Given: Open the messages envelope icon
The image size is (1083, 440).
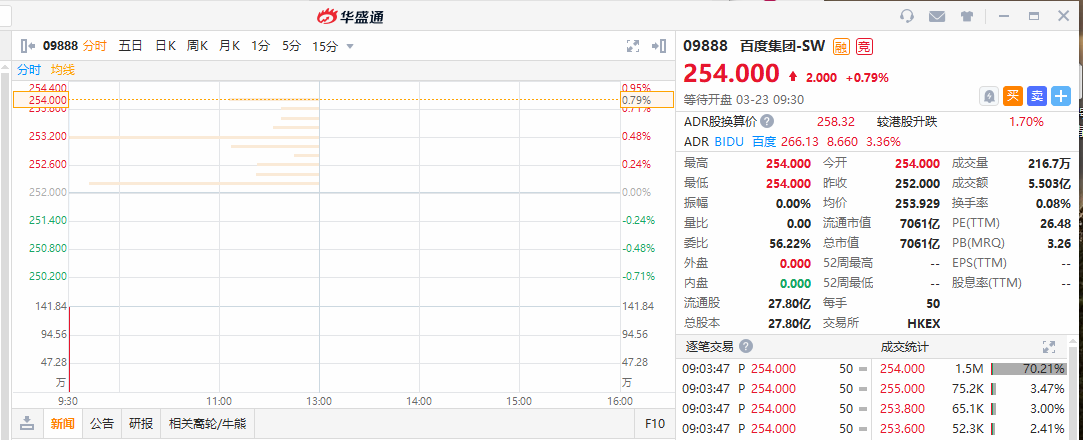Looking at the screenshot, I should 937,16.
